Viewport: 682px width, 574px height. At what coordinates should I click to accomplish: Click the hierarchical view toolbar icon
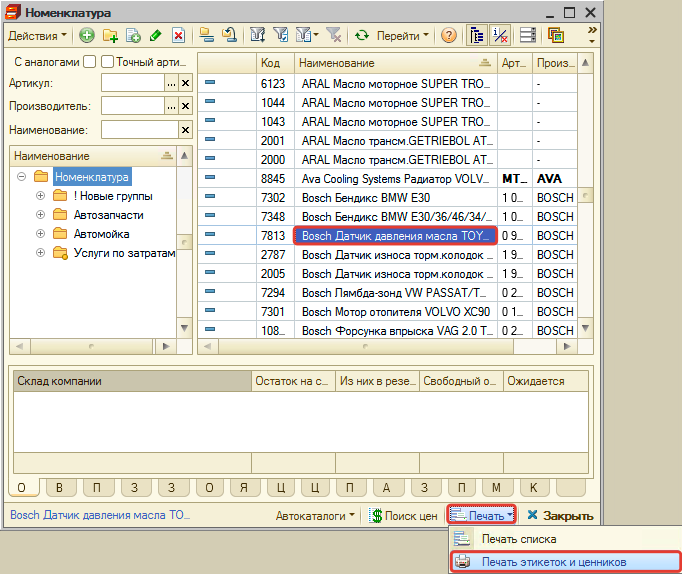coord(206,35)
